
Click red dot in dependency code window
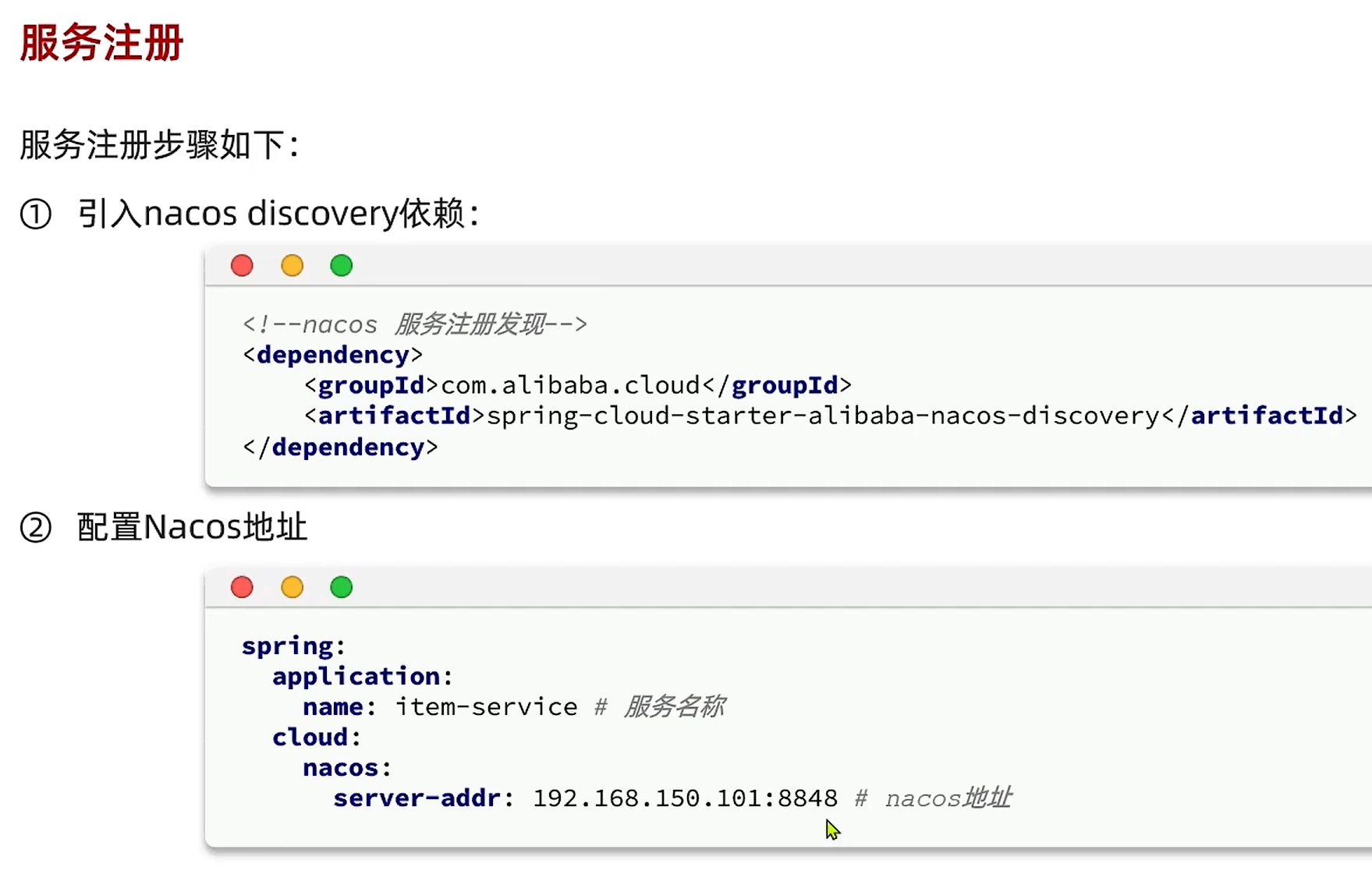click(242, 266)
